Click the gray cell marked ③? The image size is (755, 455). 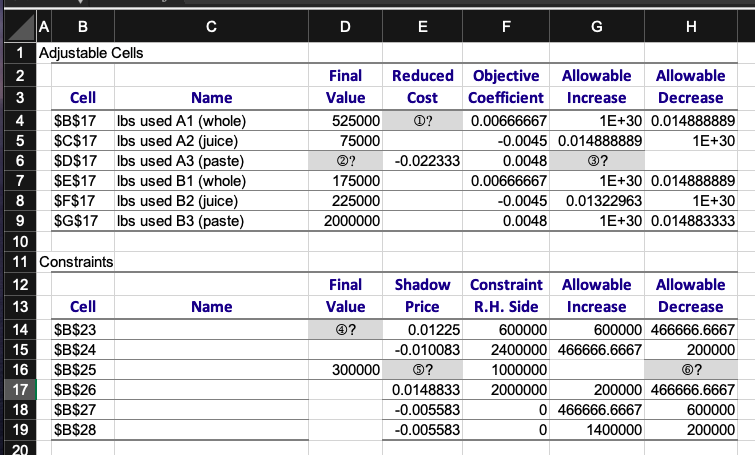pyautogui.click(x=597, y=161)
